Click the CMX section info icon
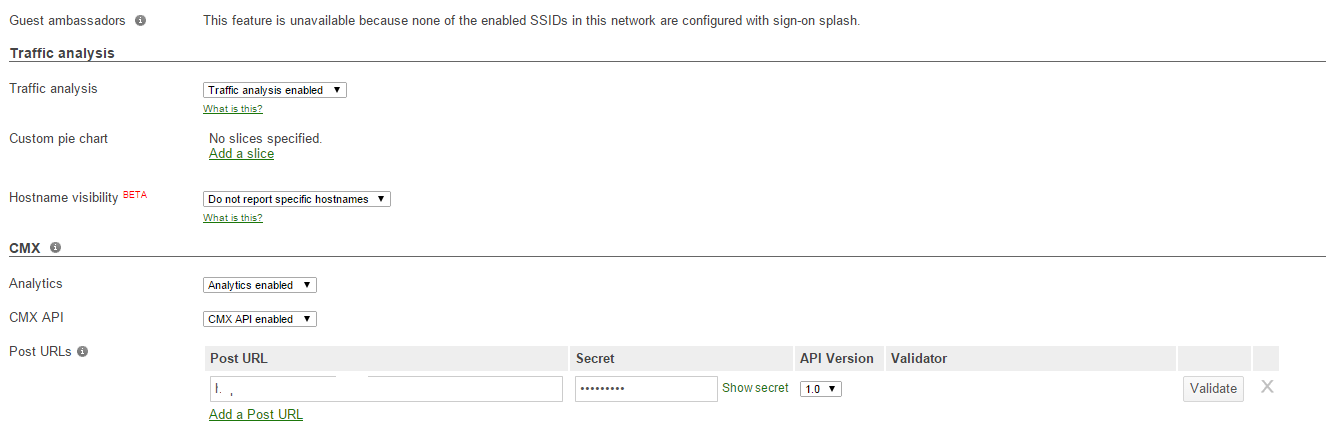Image resolution: width=1326 pixels, height=440 pixels. coord(55,247)
